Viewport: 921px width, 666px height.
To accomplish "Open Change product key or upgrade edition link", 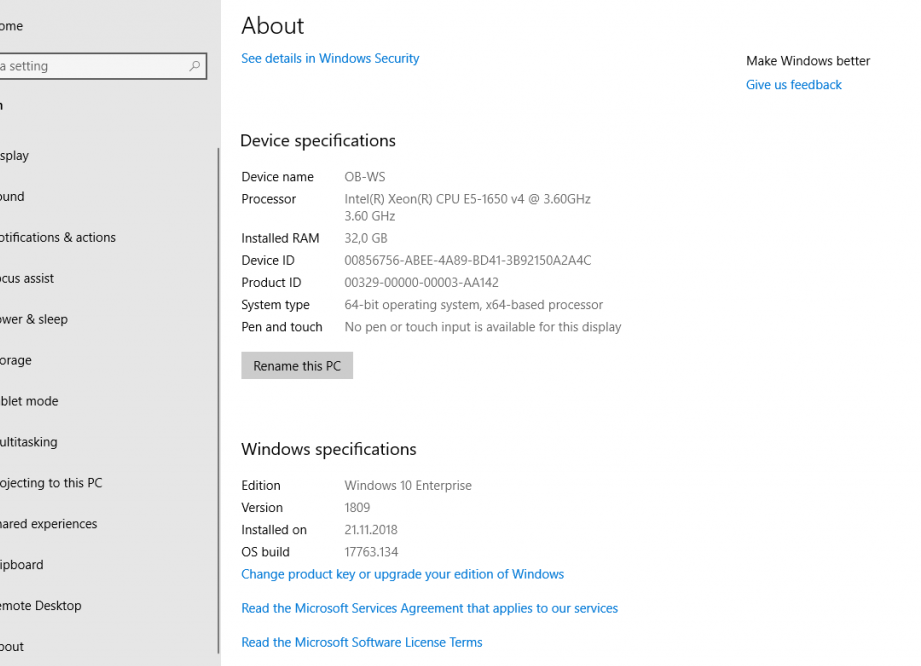I will click(402, 573).
